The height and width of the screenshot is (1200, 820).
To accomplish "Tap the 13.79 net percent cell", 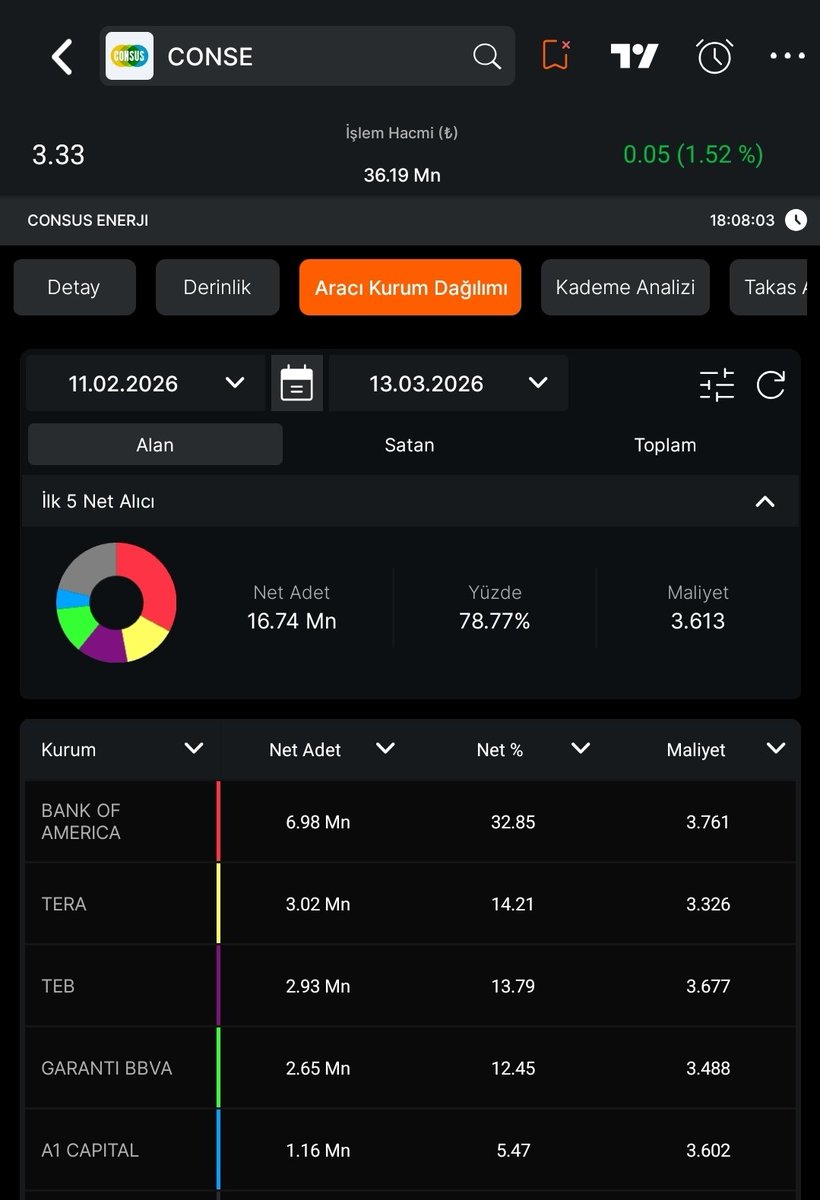I will pyautogui.click(x=513, y=986).
